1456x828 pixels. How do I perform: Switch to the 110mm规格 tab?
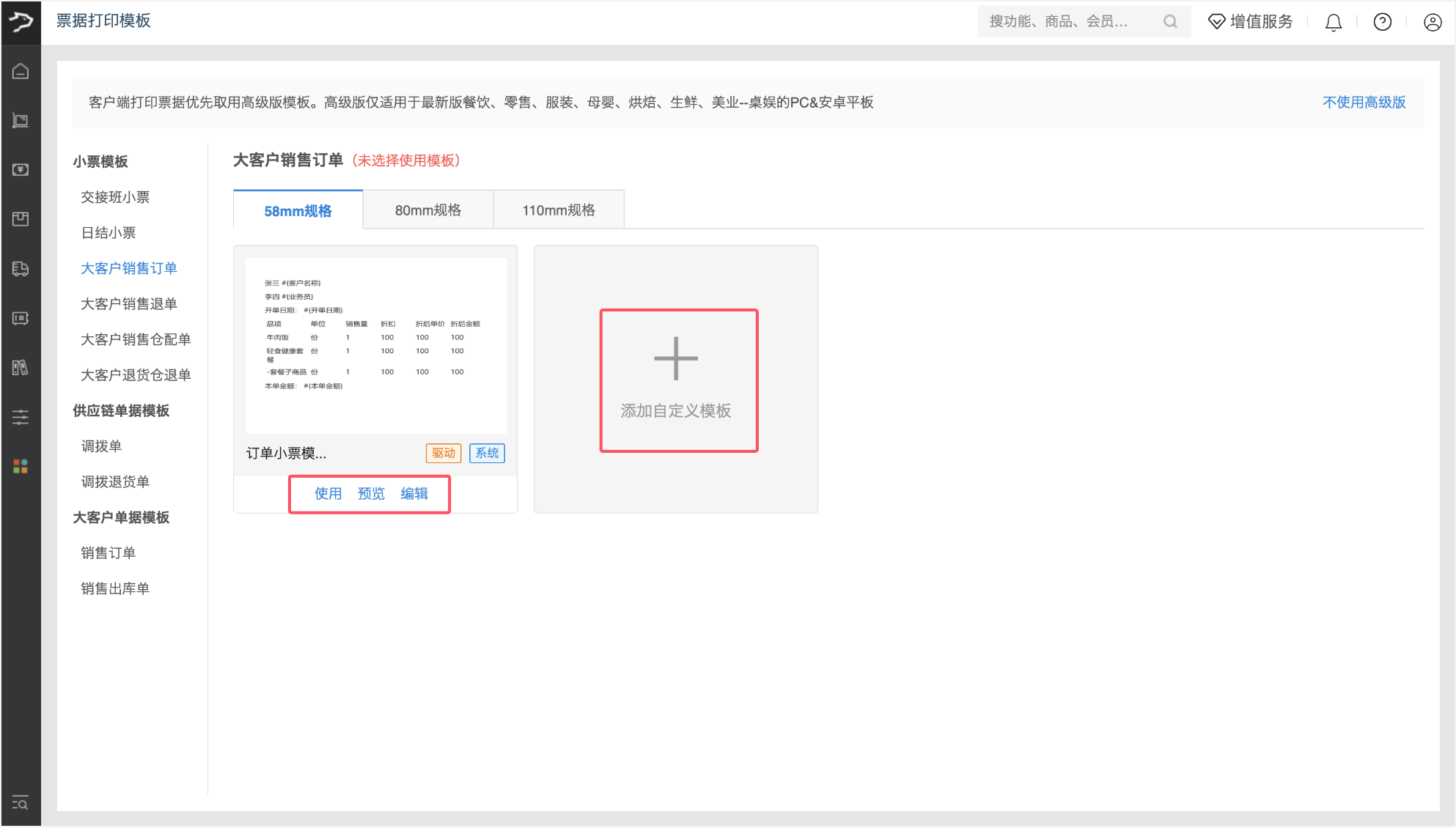559,210
